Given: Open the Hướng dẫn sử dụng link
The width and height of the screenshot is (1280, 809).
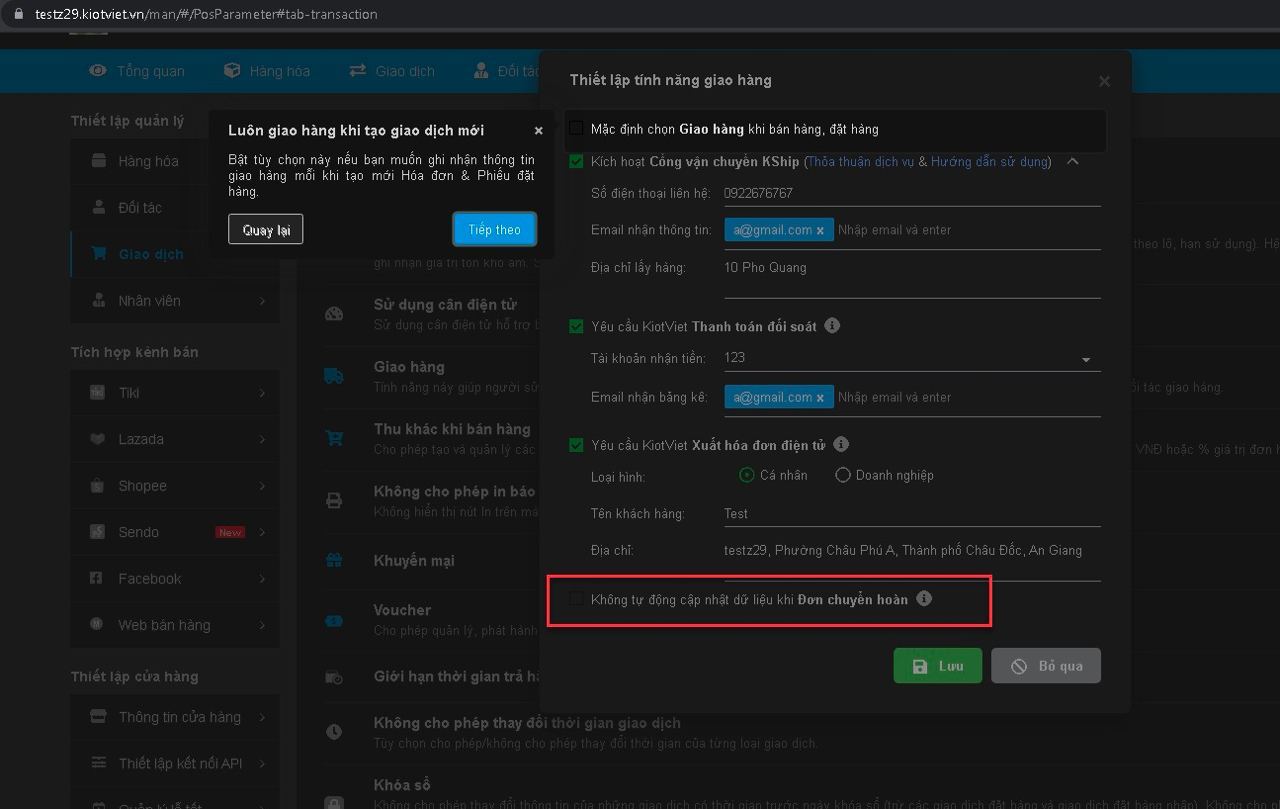Looking at the screenshot, I should (x=989, y=161).
